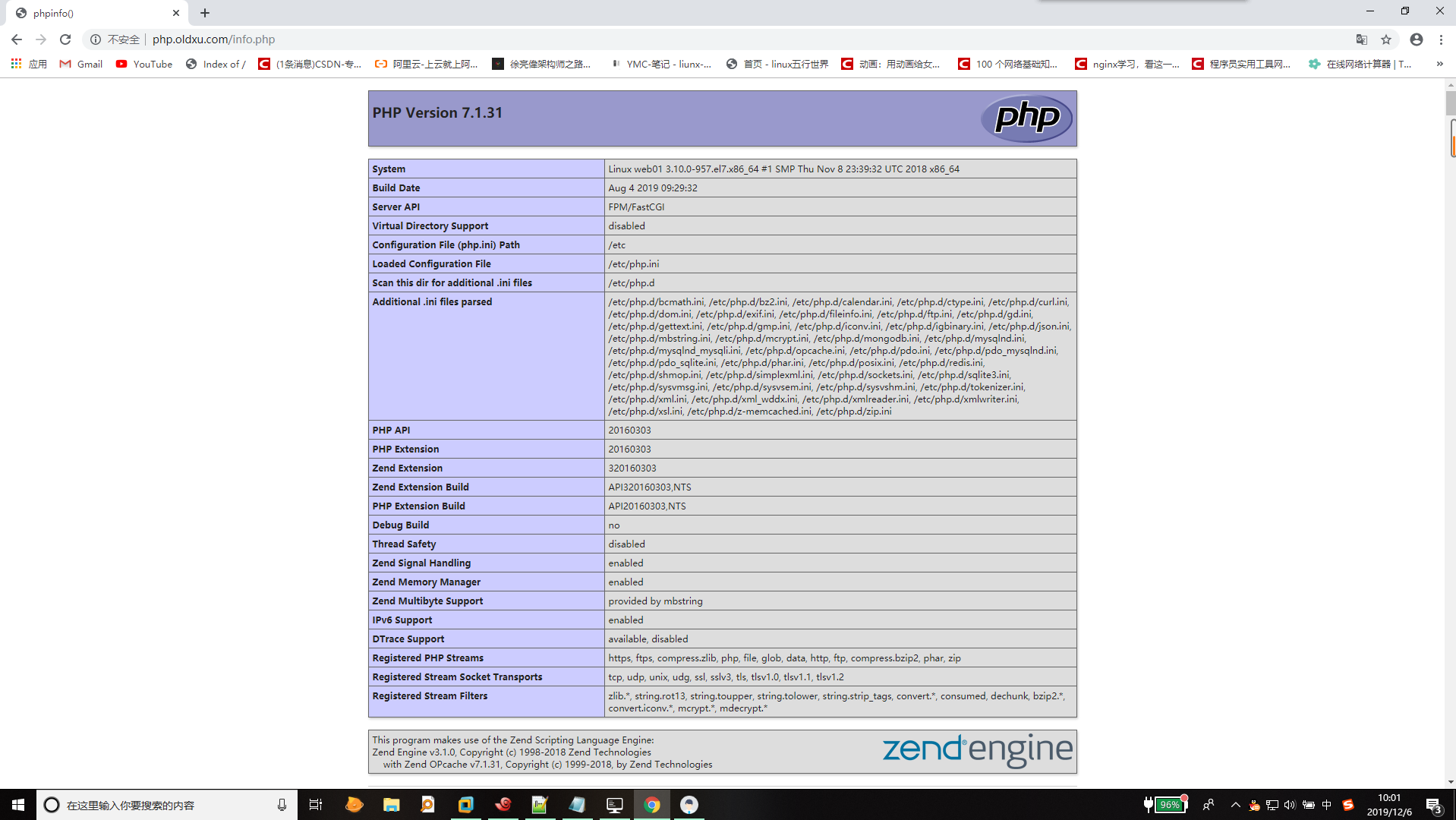This screenshot has height=820, width=1456.
Task: Select the phpinfo() tab
Action: pyautogui.click(x=97, y=13)
